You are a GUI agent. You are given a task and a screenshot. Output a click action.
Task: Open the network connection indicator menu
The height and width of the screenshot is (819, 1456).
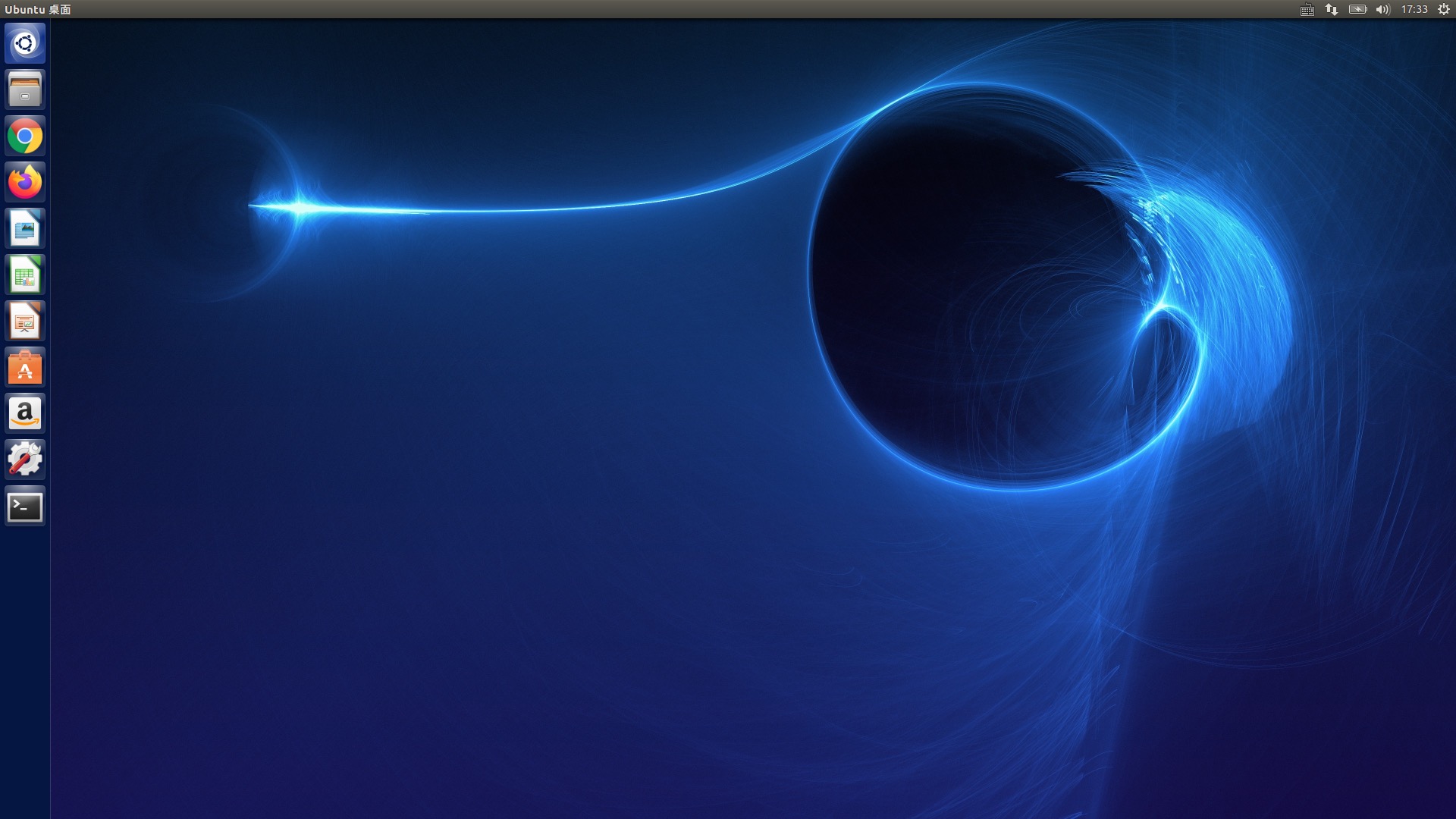(x=1332, y=10)
